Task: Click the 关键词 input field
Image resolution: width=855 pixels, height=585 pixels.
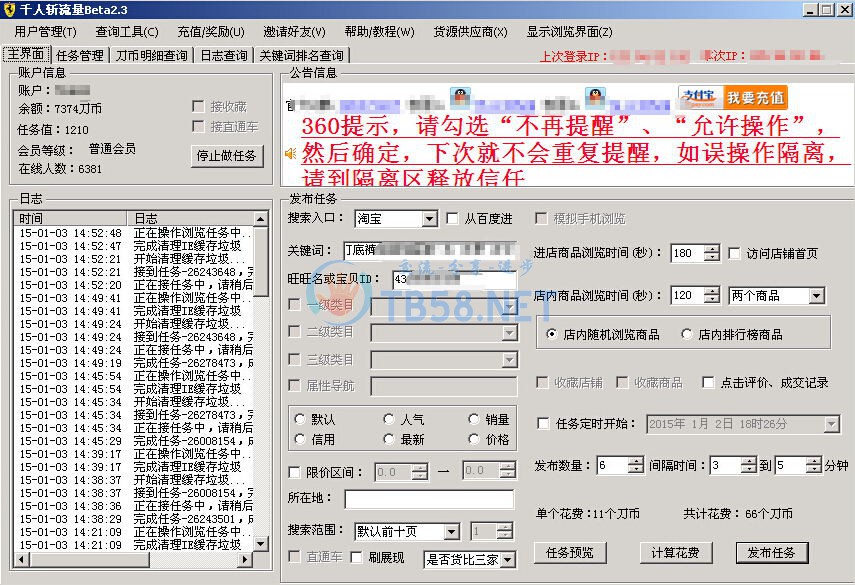Action: [x=429, y=250]
